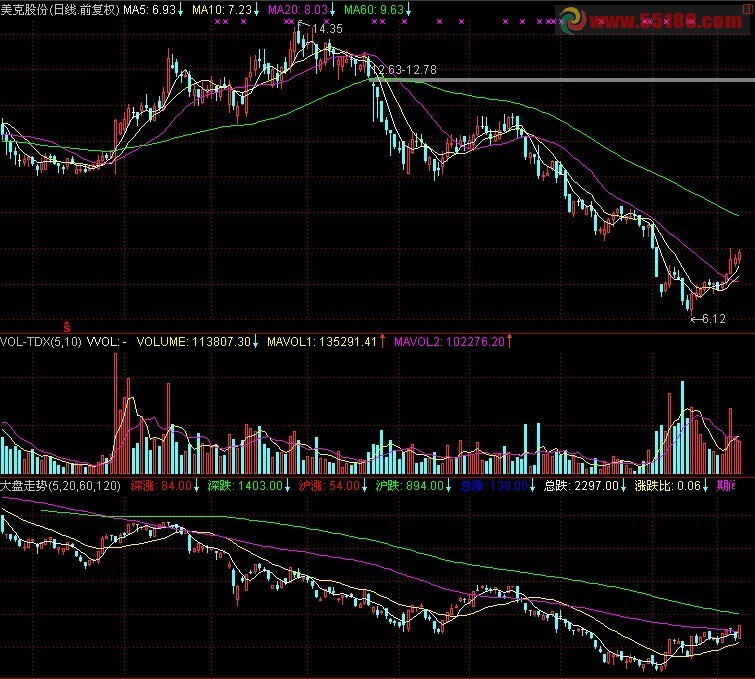Click the small red square at top-right corner

click(748, 9)
